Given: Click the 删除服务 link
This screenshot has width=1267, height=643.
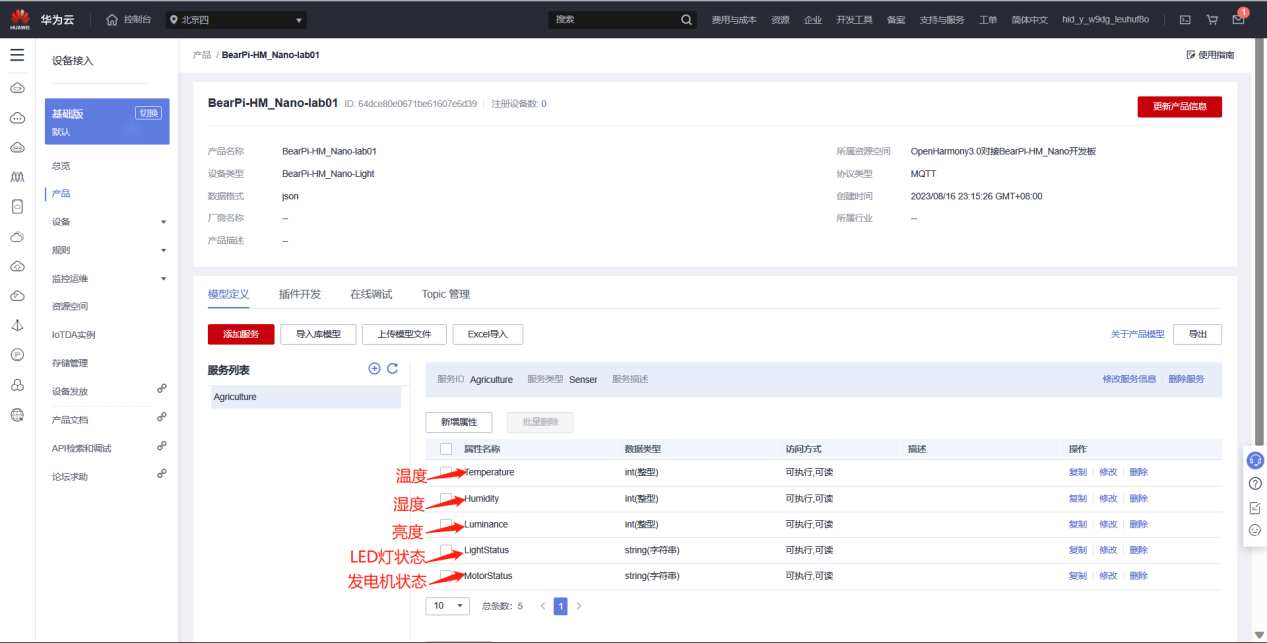Looking at the screenshot, I should pos(1186,379).
